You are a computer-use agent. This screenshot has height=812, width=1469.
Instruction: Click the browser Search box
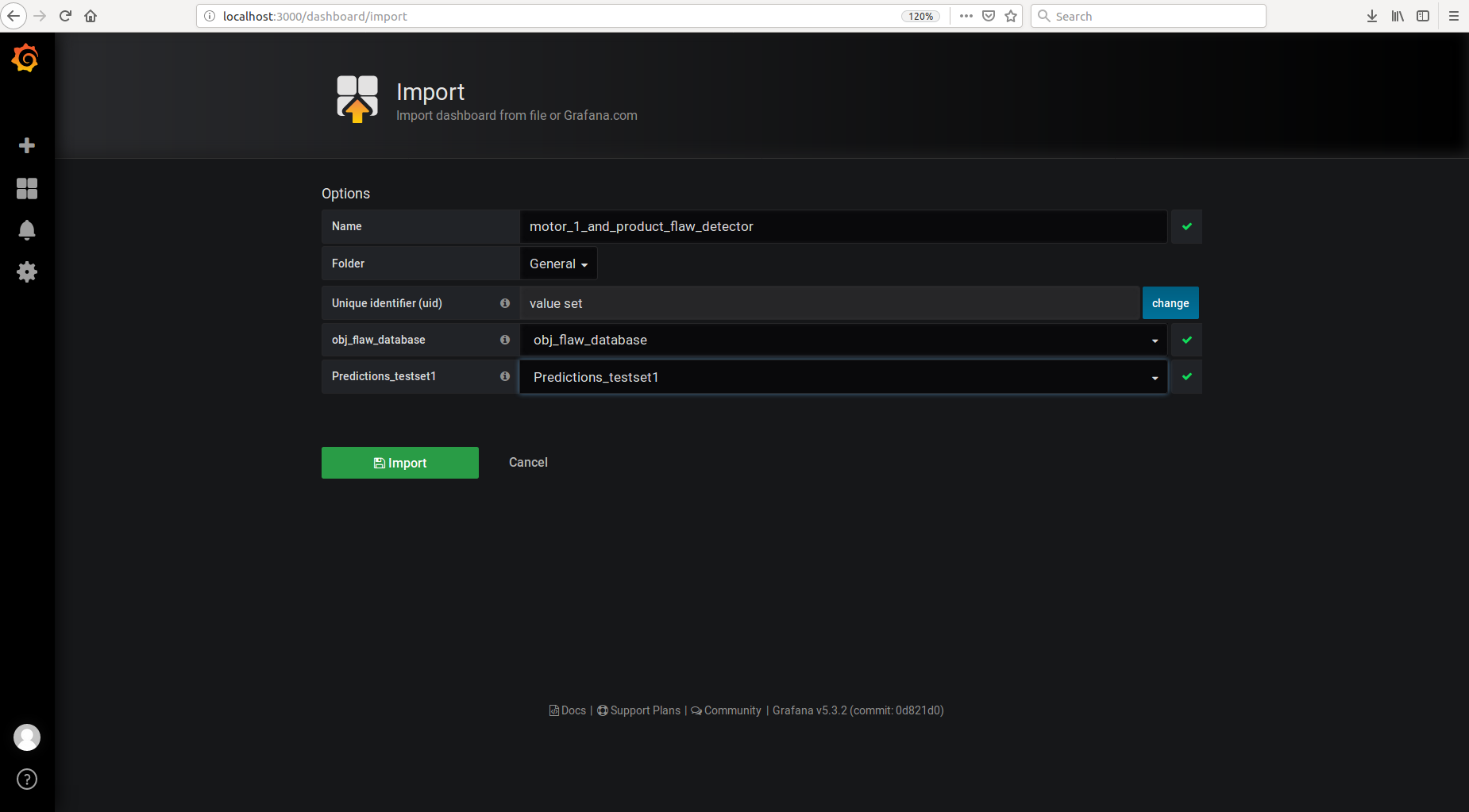[1148, 16]
